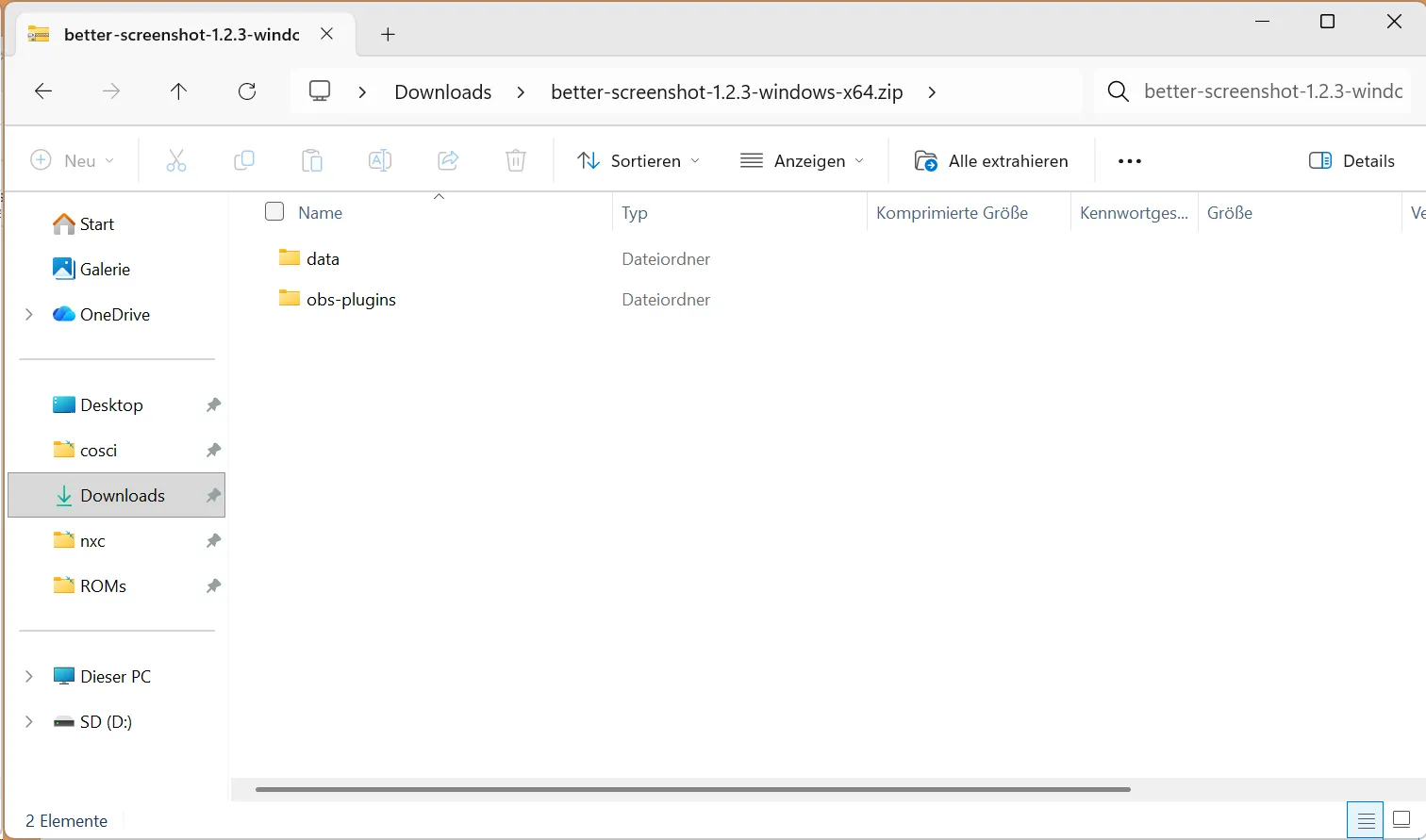The width and height of the screenshot is (1426, 840).
Task: Click the obs-plugins folder icon
Action: pyautogui.click(x=290, y=299)
